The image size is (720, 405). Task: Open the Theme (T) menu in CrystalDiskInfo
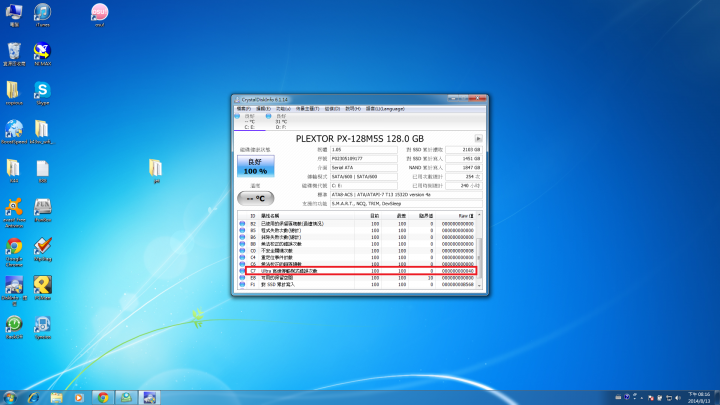(307, 109)
